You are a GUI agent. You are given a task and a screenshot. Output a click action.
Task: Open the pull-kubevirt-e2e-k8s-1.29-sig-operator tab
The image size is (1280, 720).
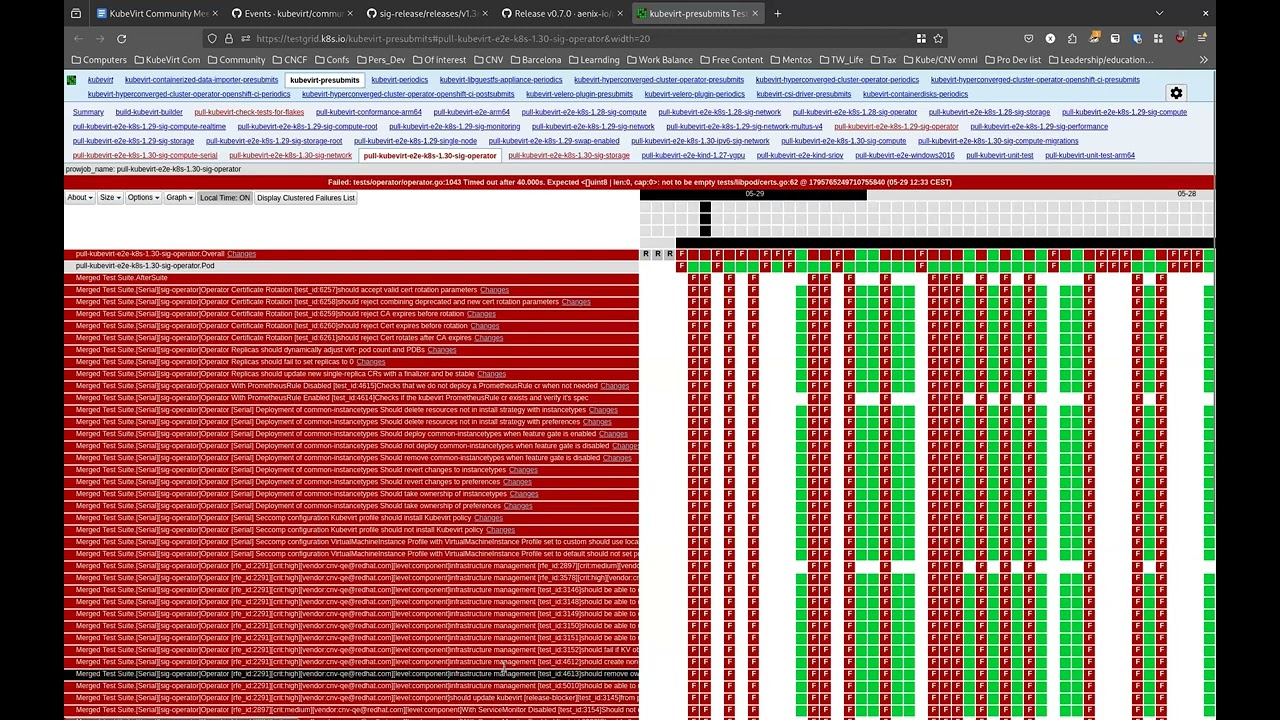coord(896,127)
